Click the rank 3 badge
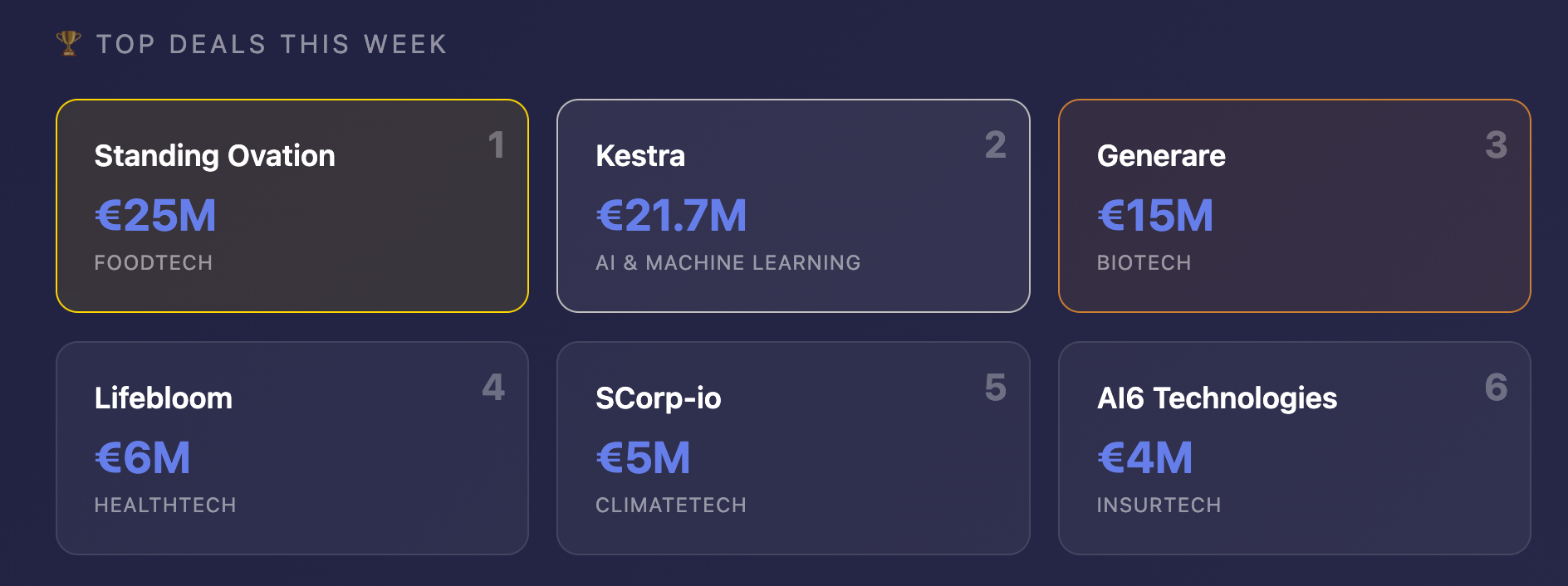The width and height of the screenshot is (1568, 586). pos(1496,145)
